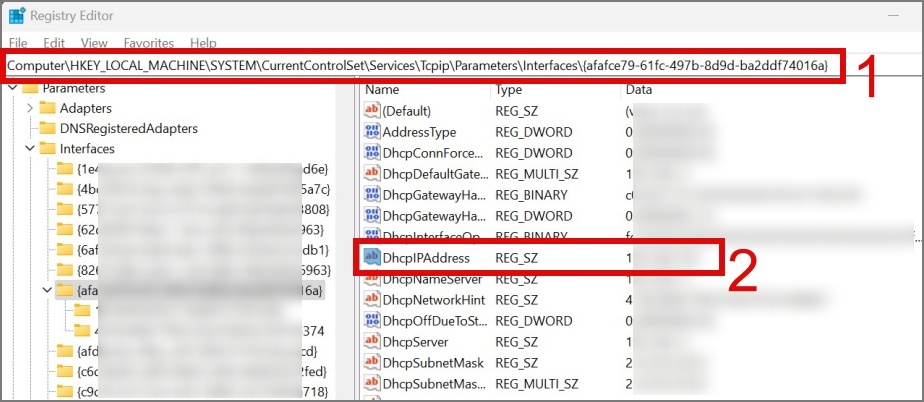Click REG_DWORD type cell of AddressType
The width and height of the screenshot is (924, 402).
pos(533,132)
